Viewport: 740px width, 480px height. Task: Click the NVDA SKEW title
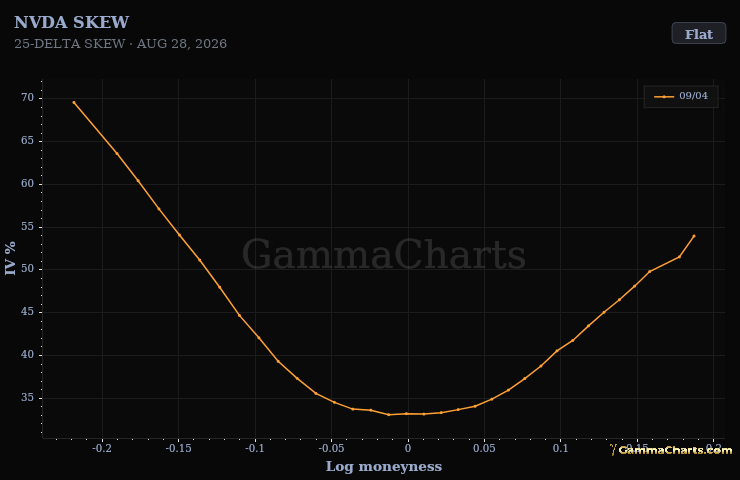click(x=71, y=22)
